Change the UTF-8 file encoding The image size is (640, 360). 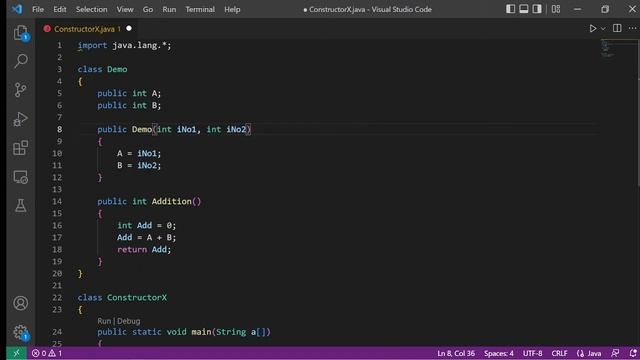(x=532, y=353)
